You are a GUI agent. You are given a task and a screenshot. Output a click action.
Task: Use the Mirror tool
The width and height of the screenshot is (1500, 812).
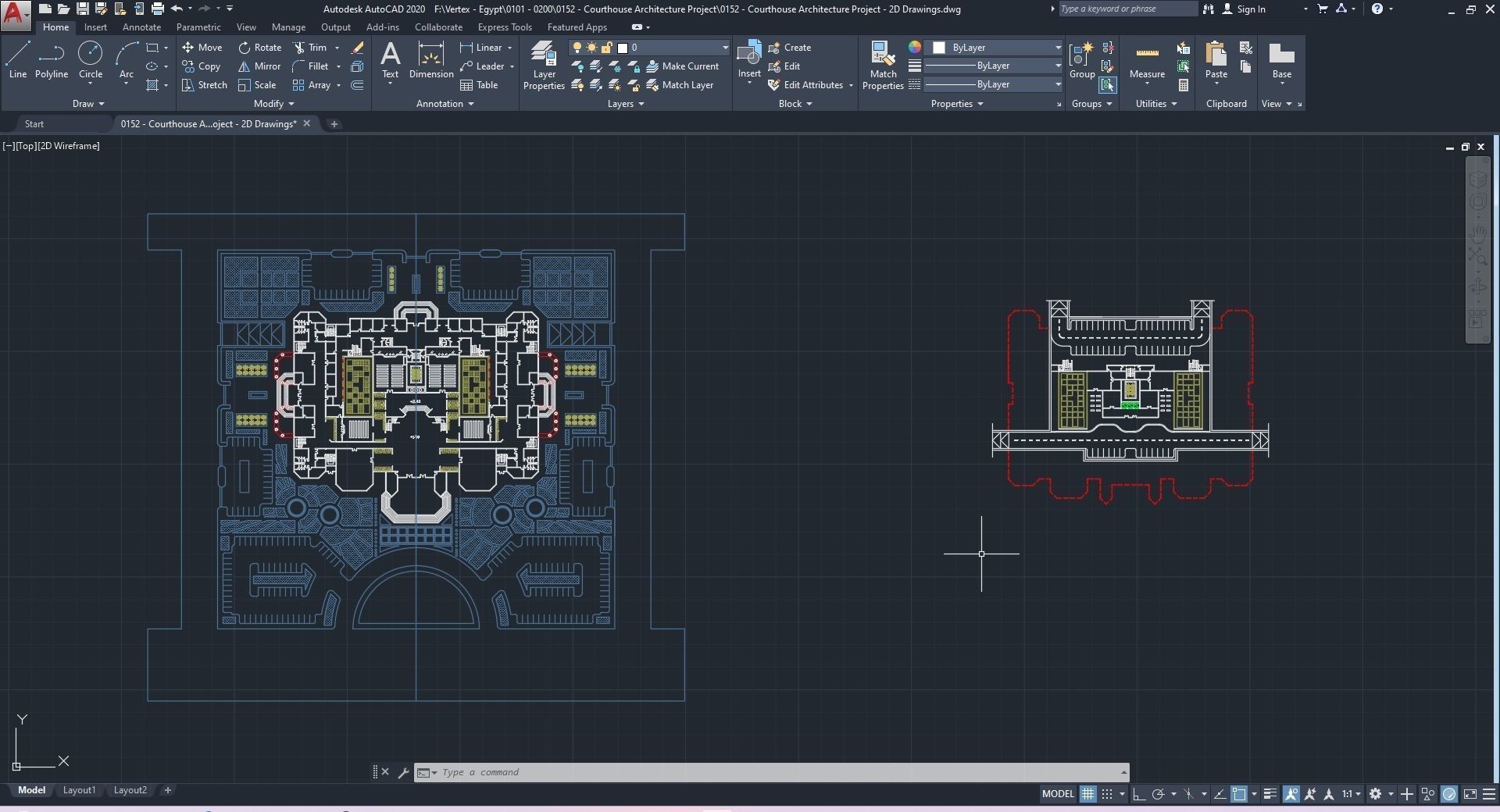coord(259,66)
